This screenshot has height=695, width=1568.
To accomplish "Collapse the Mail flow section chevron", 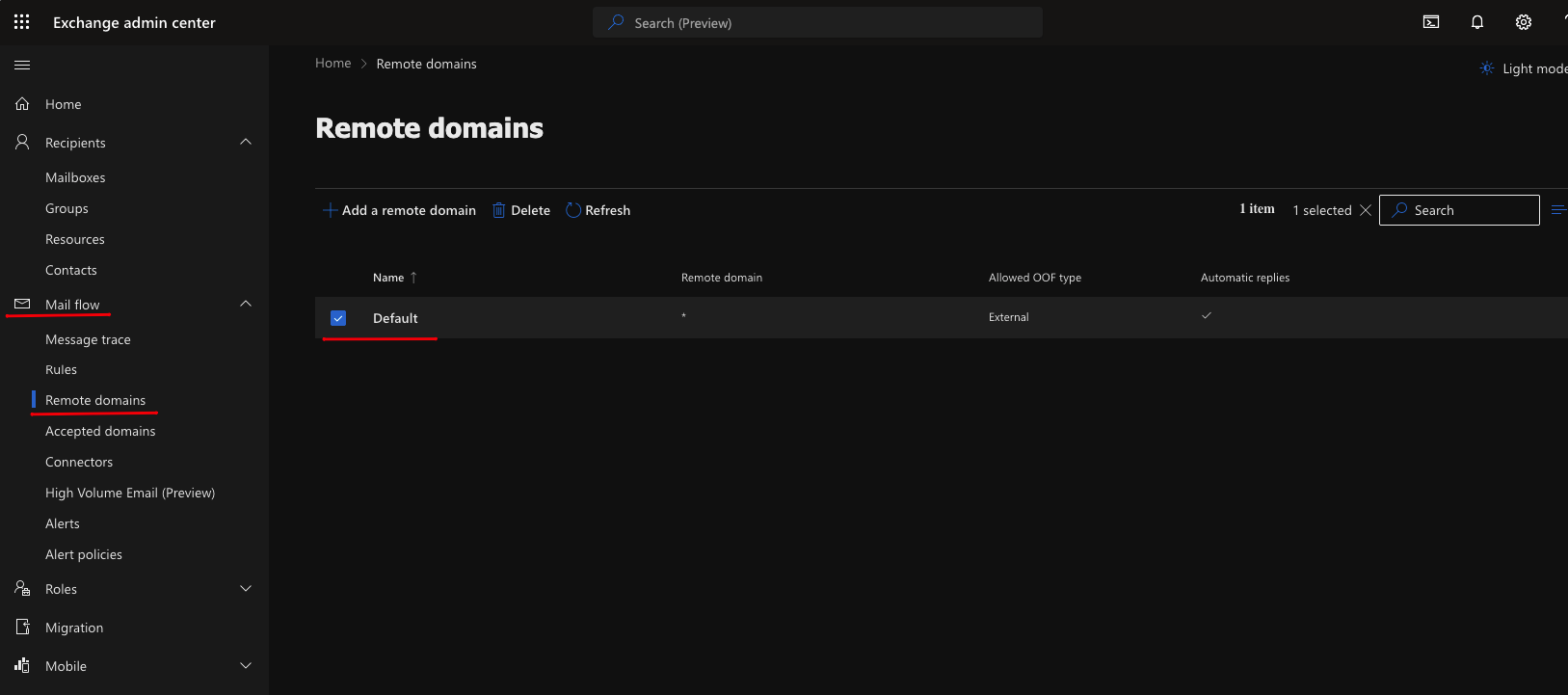I will [246, 305].
